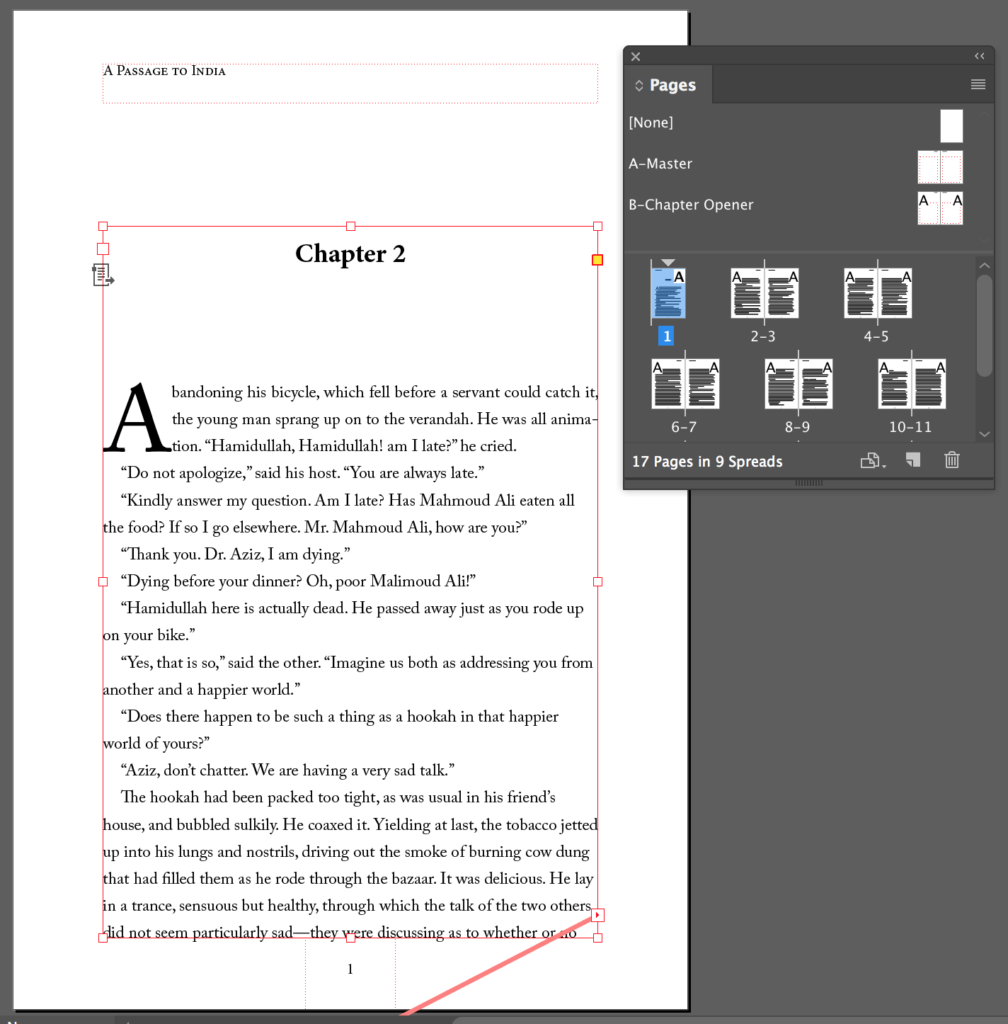Create a new page with the New Page icon
Screen dimensions: 1008x1024
tap(912, 459)
